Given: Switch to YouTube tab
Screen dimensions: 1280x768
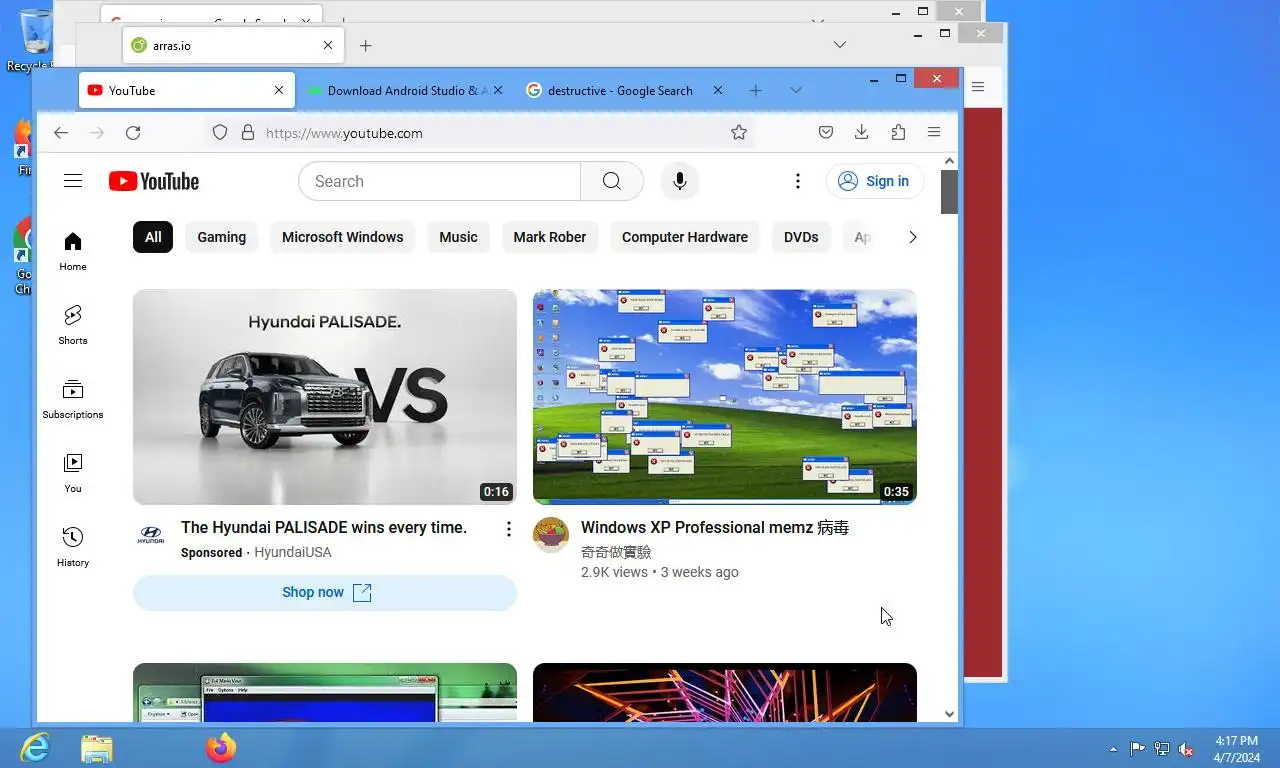Looking at the screenshot, I should pos(186,90).
